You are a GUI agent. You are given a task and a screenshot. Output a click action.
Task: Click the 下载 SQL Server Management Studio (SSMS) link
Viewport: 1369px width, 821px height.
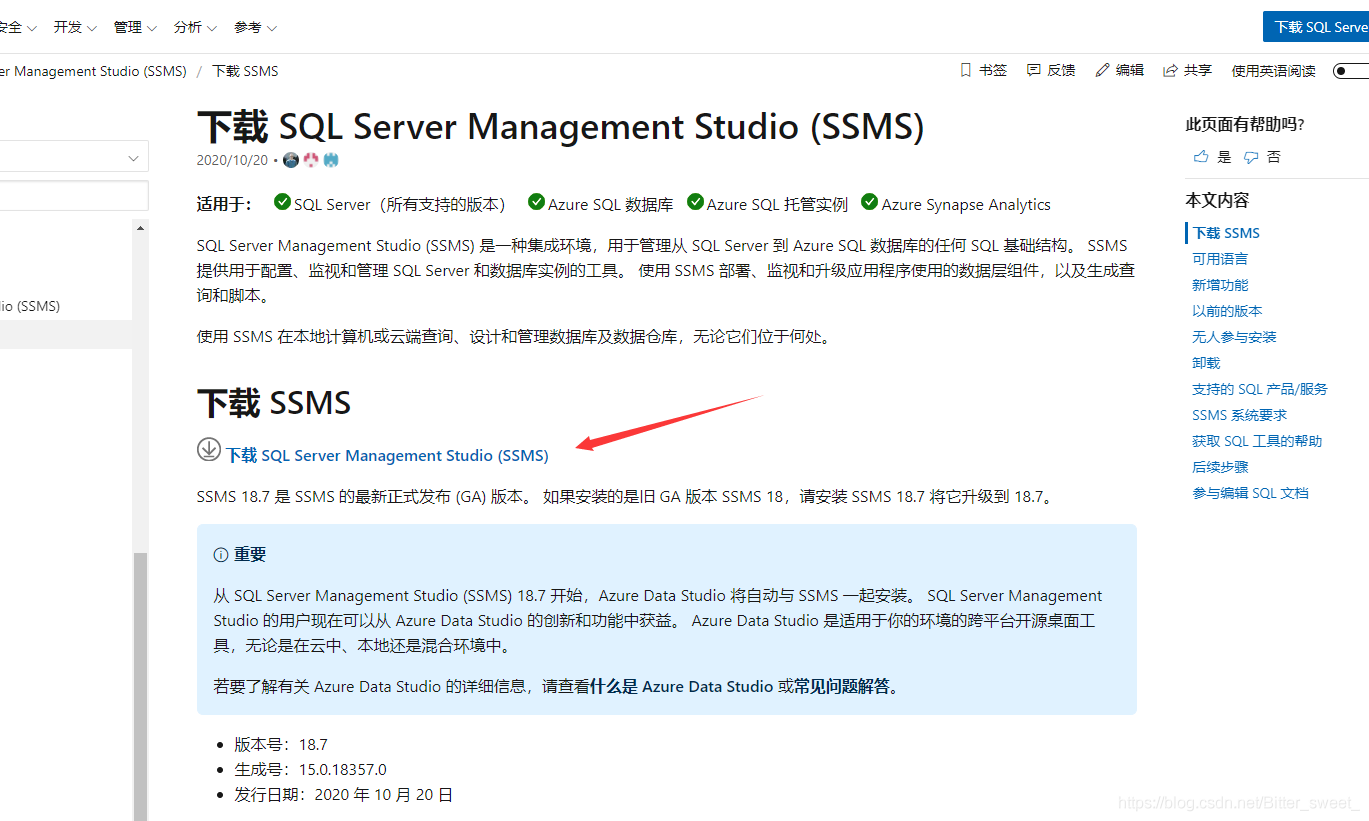(387, 455)
